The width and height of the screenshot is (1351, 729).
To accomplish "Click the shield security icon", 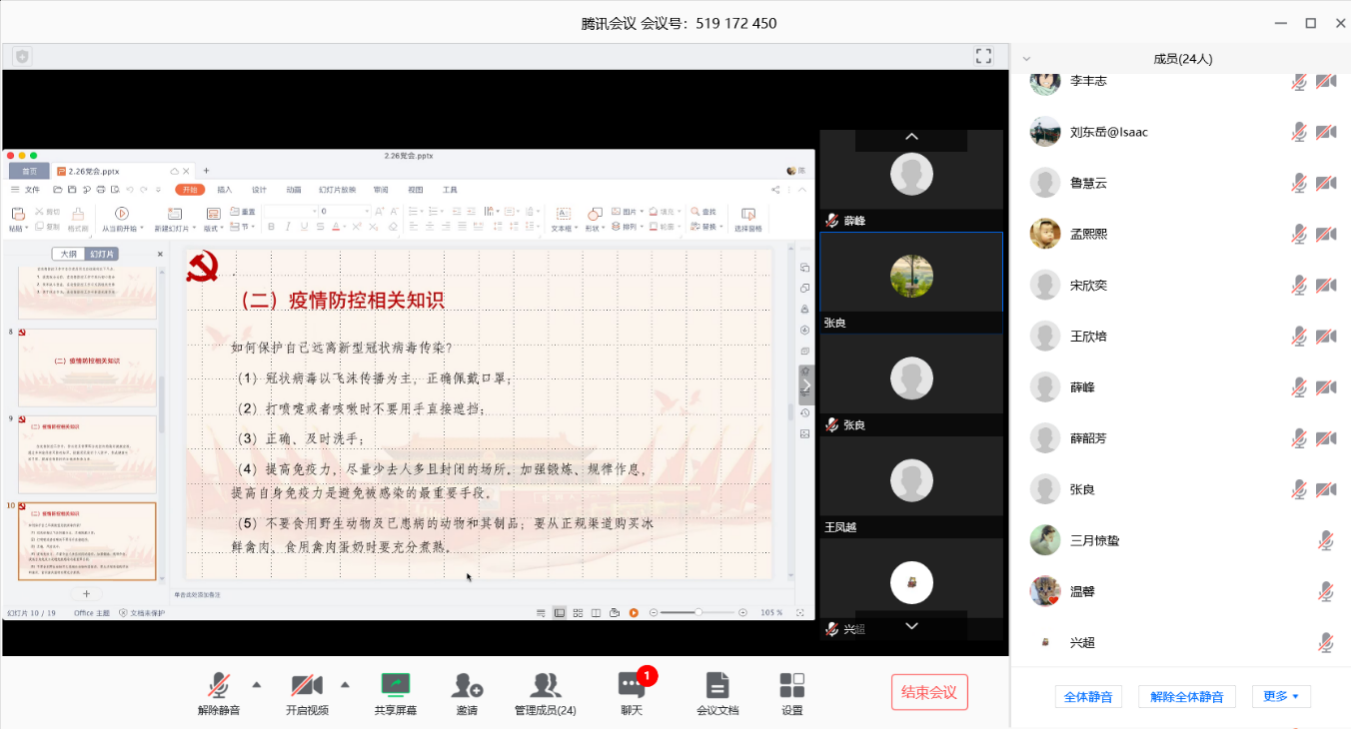I will pos(22,57).
